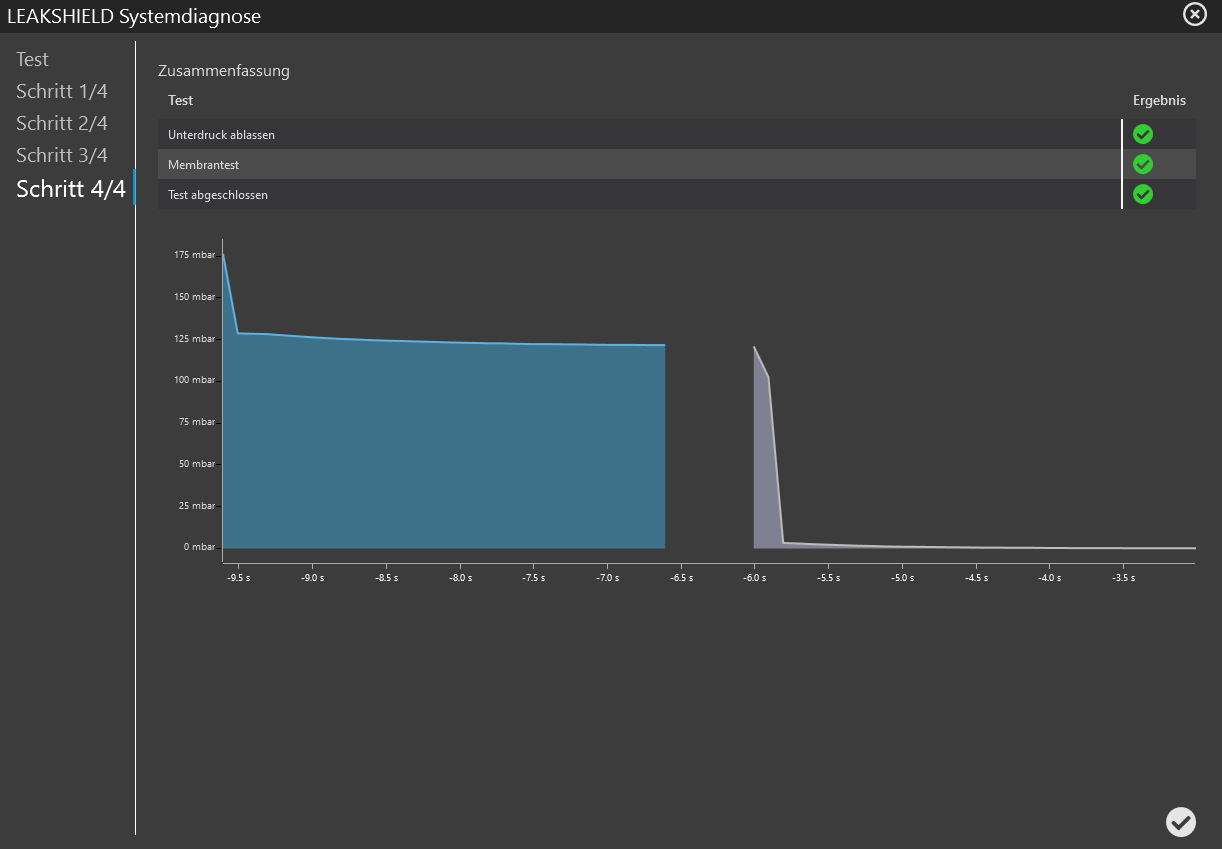Screen dimensions: 1222x849
Task: Open the Test page in sidebar
Action: [x=33, y=60]
